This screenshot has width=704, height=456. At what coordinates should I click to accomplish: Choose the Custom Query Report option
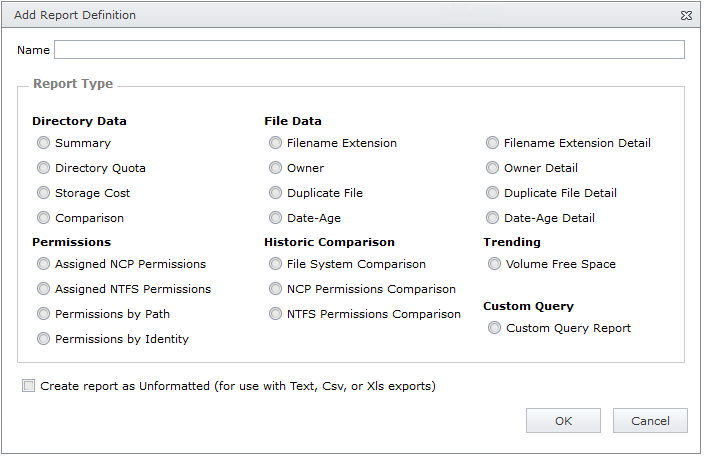494,328
